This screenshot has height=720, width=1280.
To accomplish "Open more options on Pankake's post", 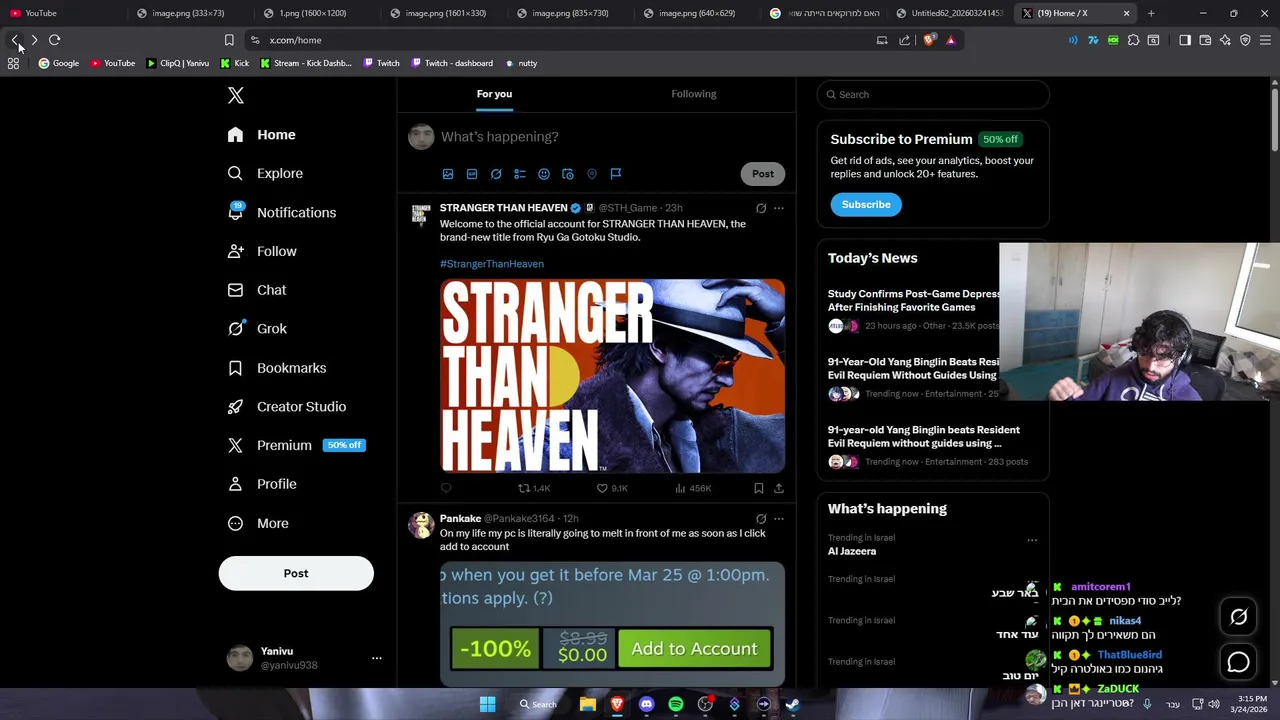I will [779, 519].
